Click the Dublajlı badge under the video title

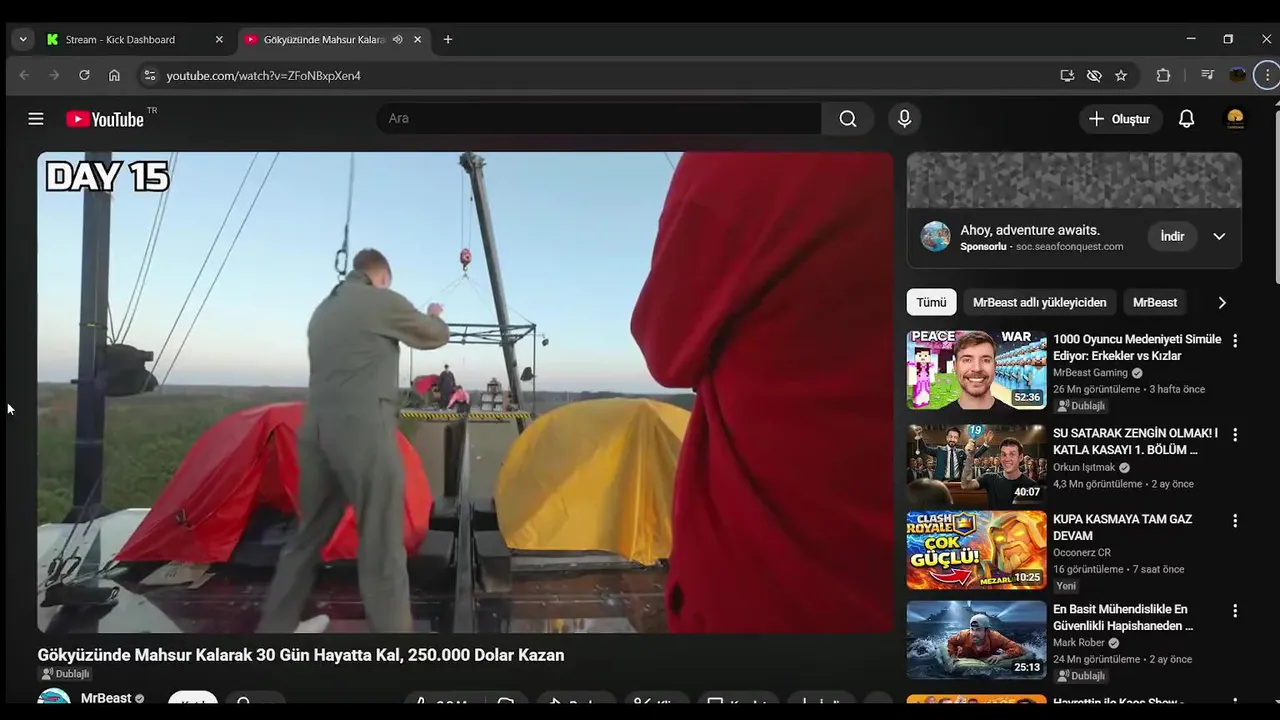tap(65, 674)
